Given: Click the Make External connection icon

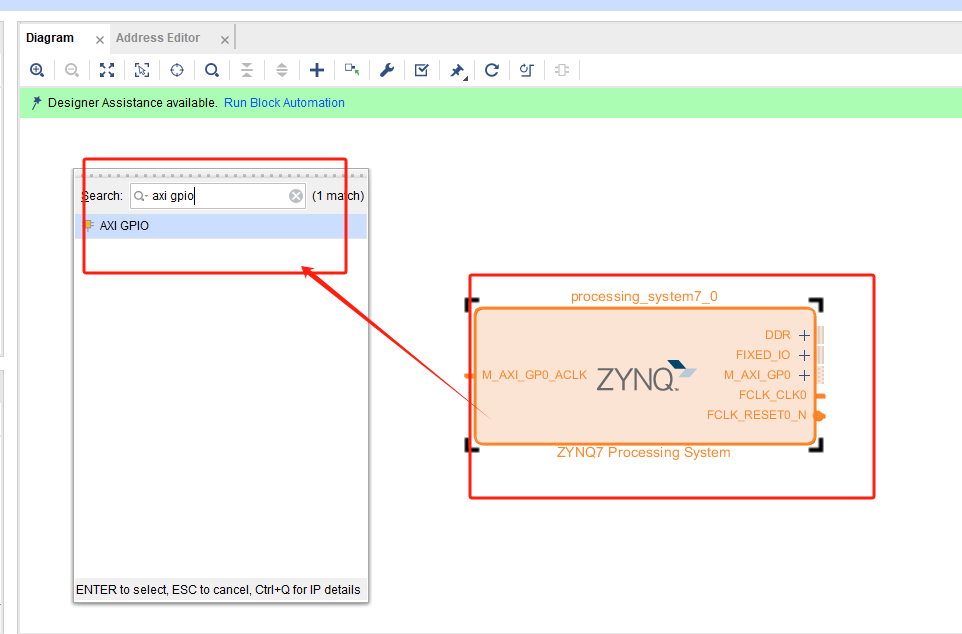Looking at the screenshot, I should pos(352,70).
